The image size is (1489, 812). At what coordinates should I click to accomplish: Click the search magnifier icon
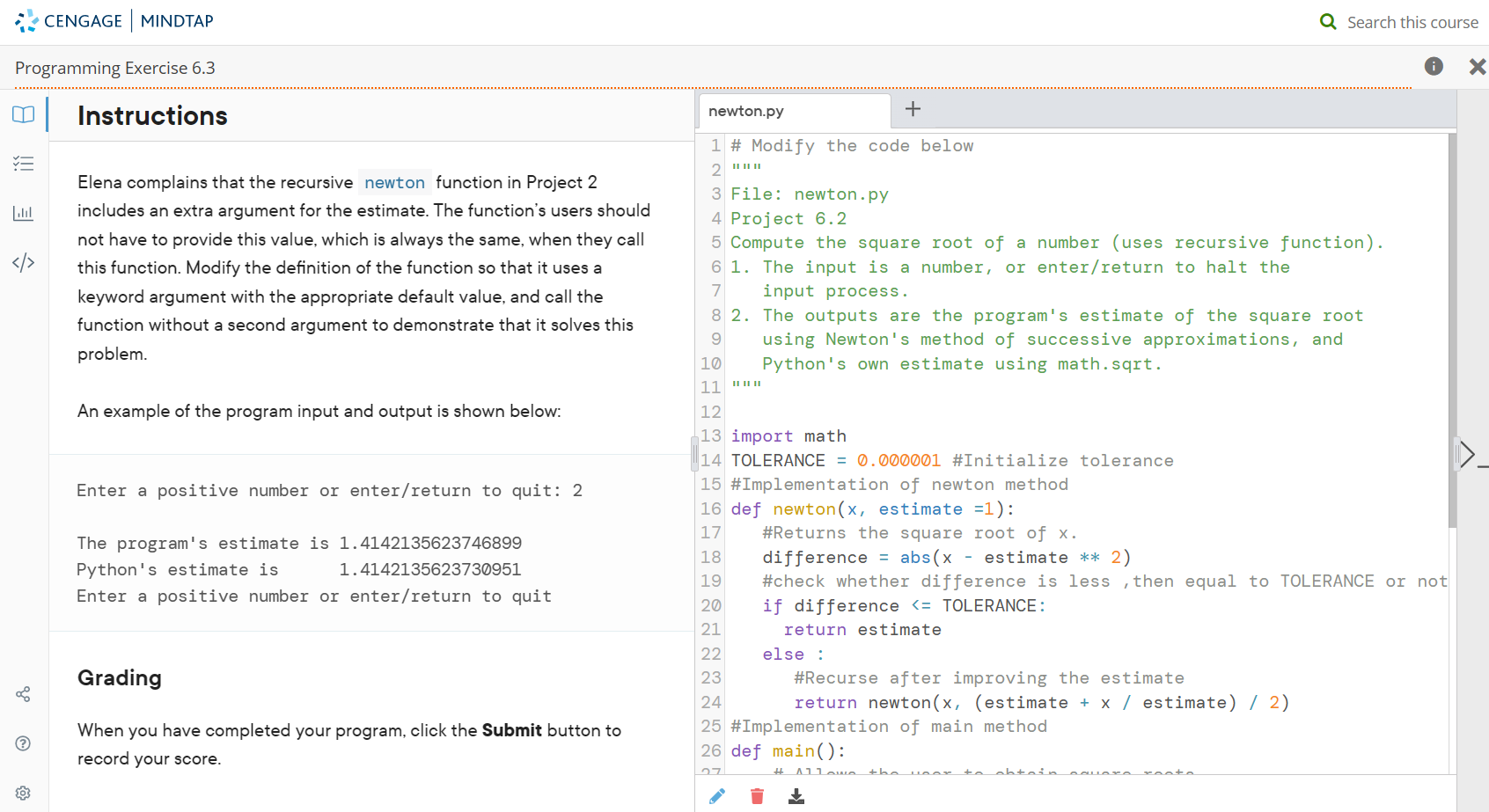click(1328, 21)
